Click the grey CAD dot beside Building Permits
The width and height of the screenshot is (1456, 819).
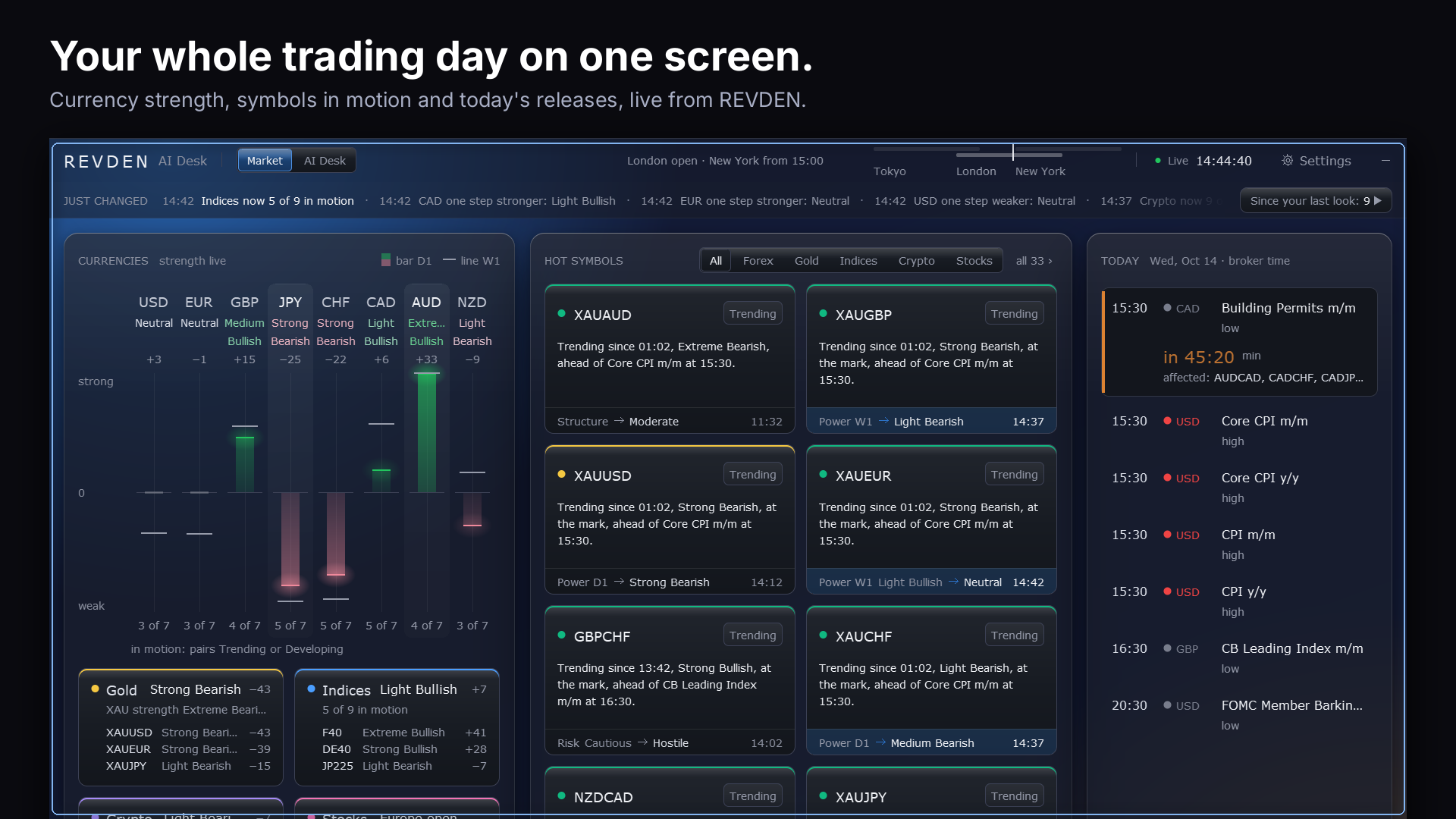click(1168, 308)
